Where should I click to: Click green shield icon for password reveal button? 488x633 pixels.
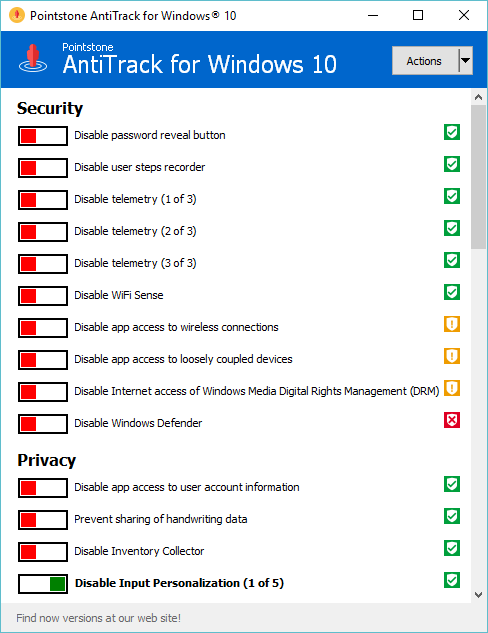(452, 132)
